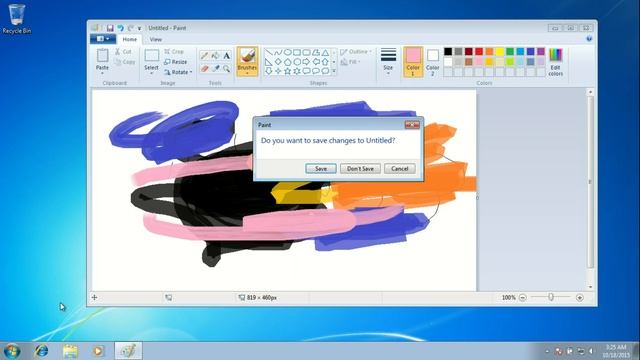Screen dimensions: 640x360
Task: Click the vertical scrollbar down arrow
Action: 590,287
